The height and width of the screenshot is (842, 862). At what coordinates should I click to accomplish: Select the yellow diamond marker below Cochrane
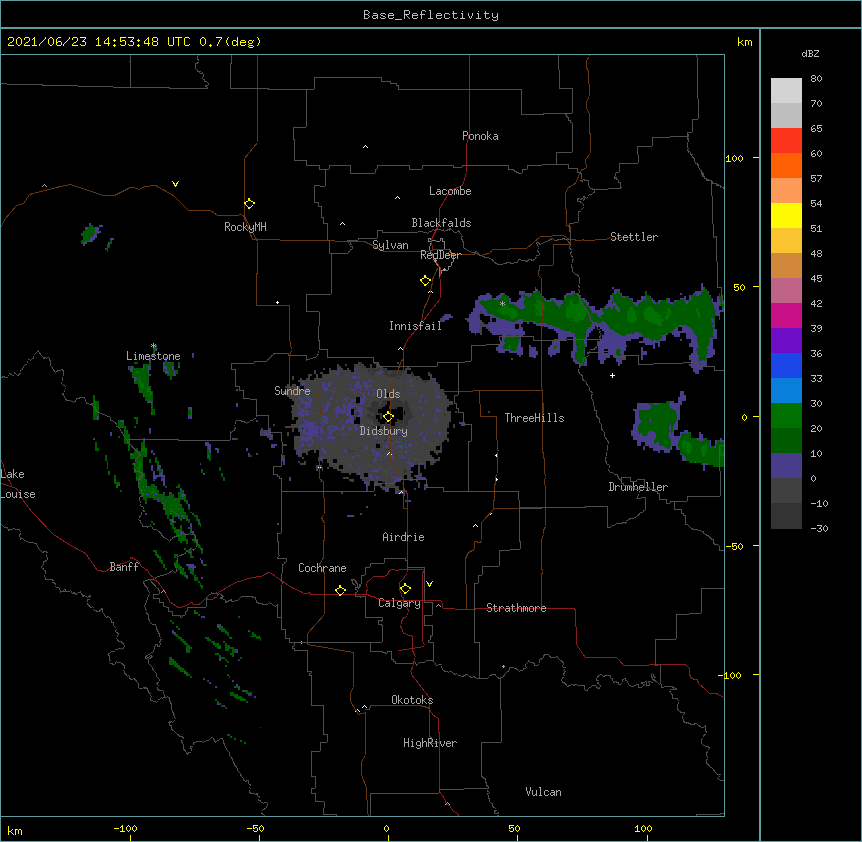pyautogui.click(x=340, y=590)
